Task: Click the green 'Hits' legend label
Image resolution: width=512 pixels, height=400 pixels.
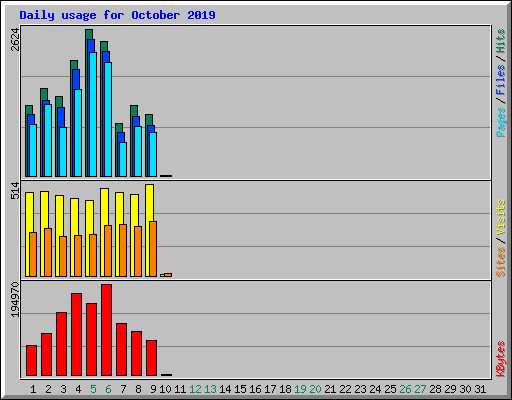Action: pos(501,41)
